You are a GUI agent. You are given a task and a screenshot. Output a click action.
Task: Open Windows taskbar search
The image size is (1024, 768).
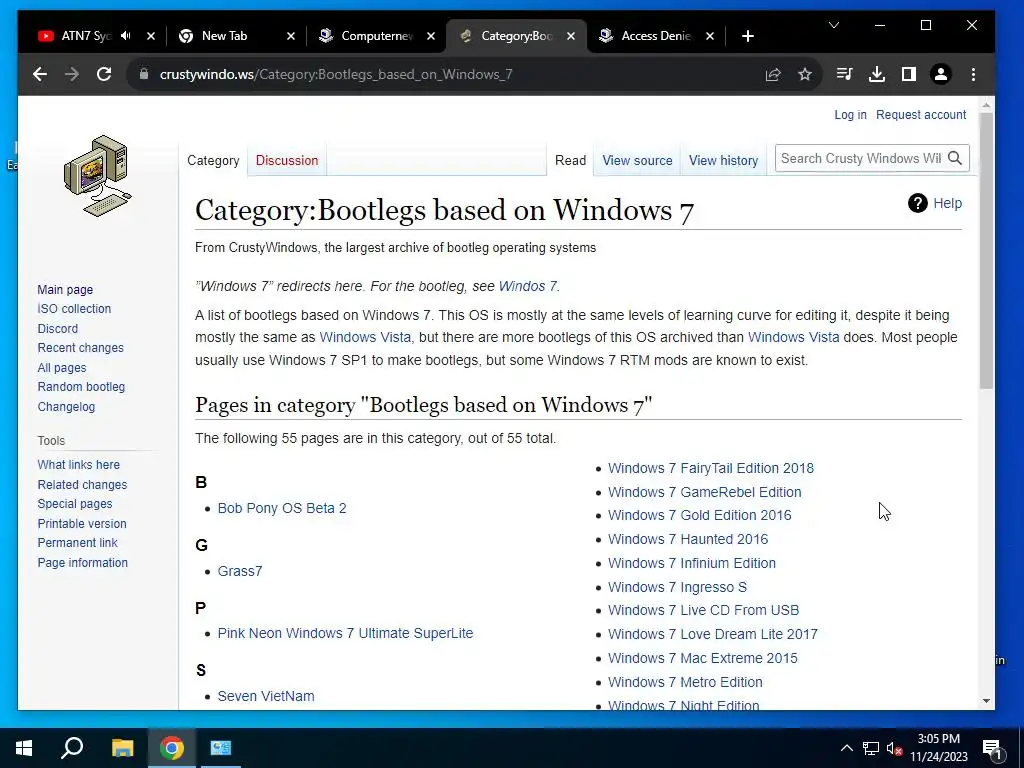tap(72, 748)
